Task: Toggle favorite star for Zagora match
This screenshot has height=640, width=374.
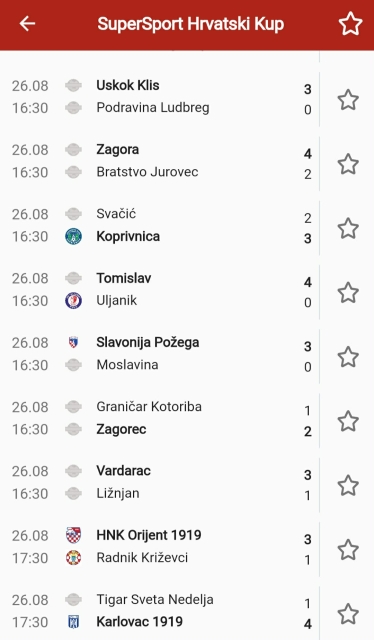Action: pos(348,164)
